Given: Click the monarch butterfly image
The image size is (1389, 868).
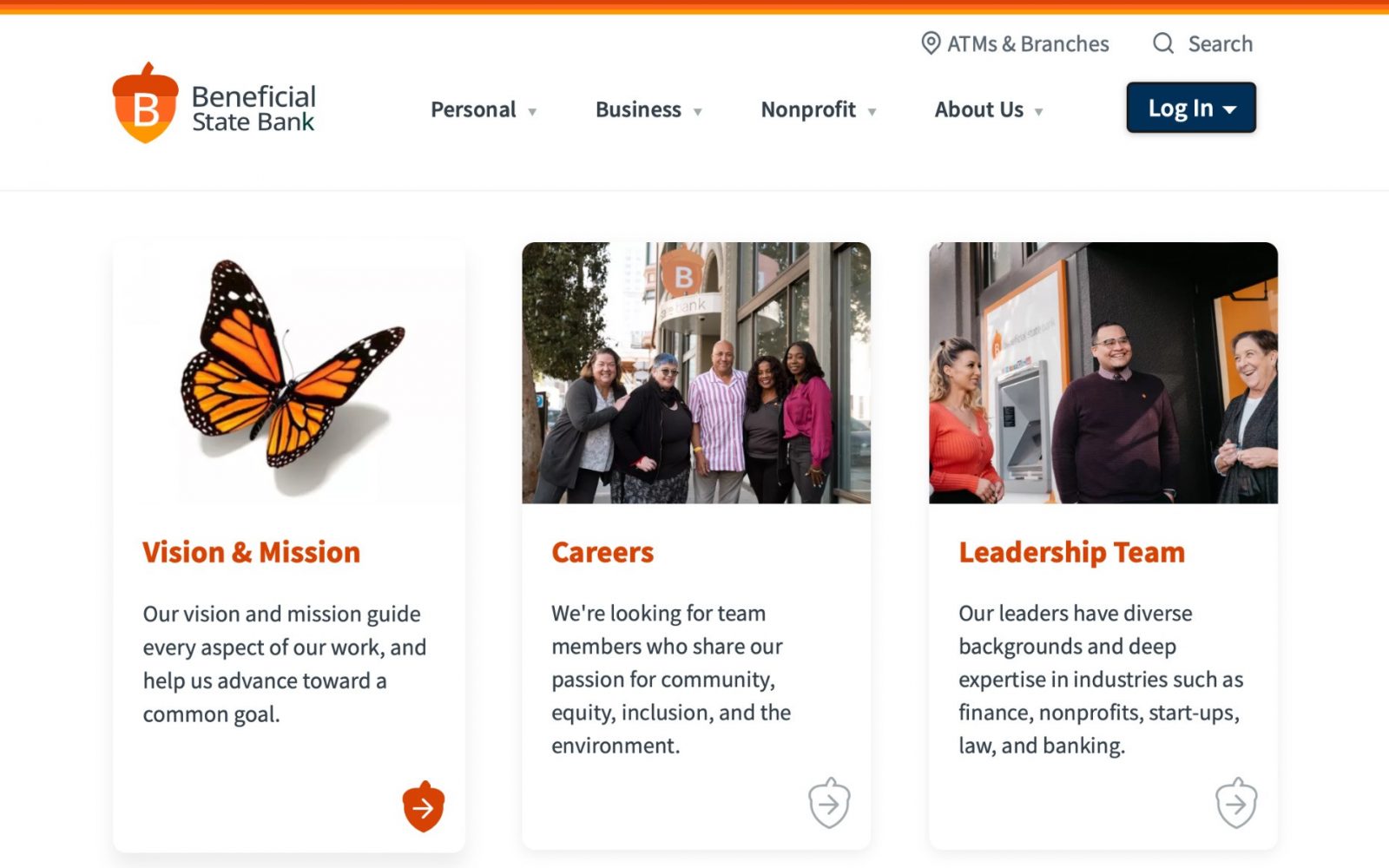Looking at the screenshot, I should [x=289, y=369].
